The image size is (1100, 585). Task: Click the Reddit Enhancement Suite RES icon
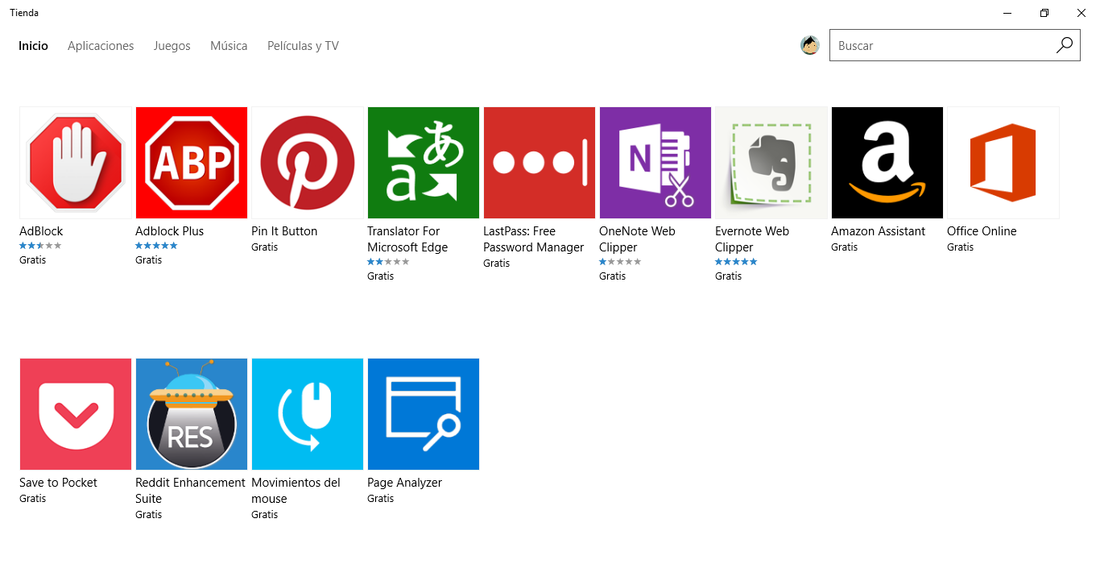tap(192, 414)
